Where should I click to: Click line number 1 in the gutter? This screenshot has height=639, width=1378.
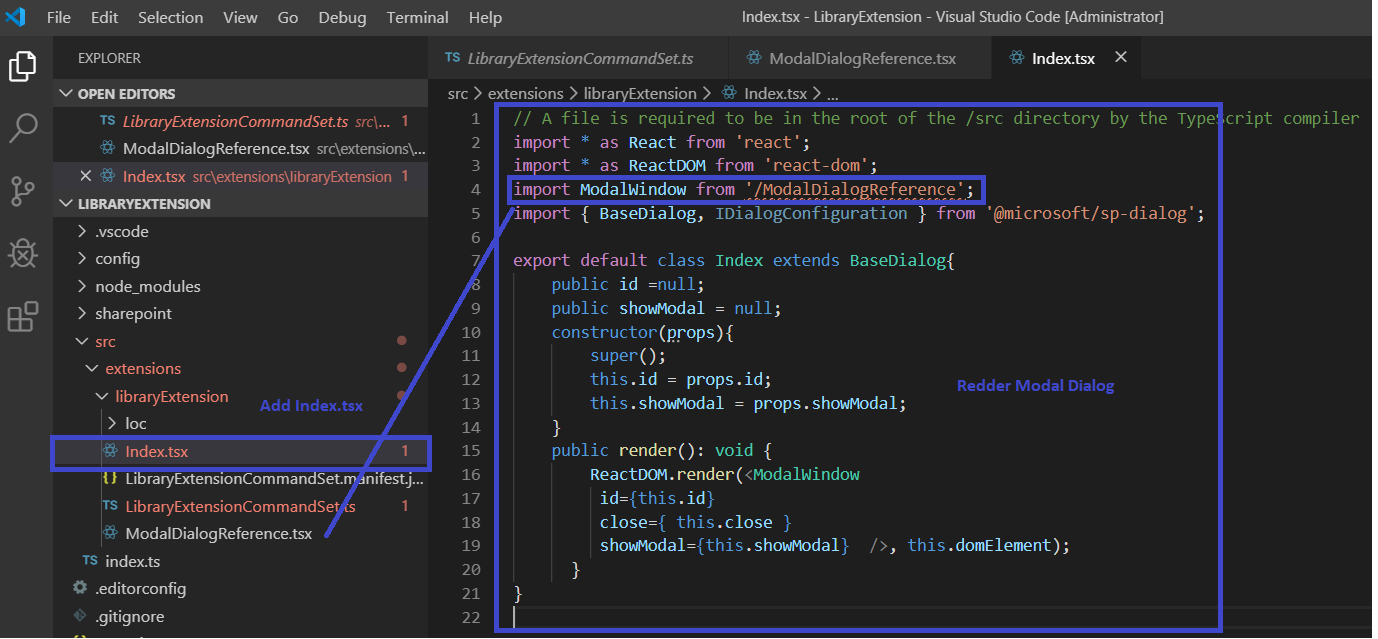(x=477, y=118)
